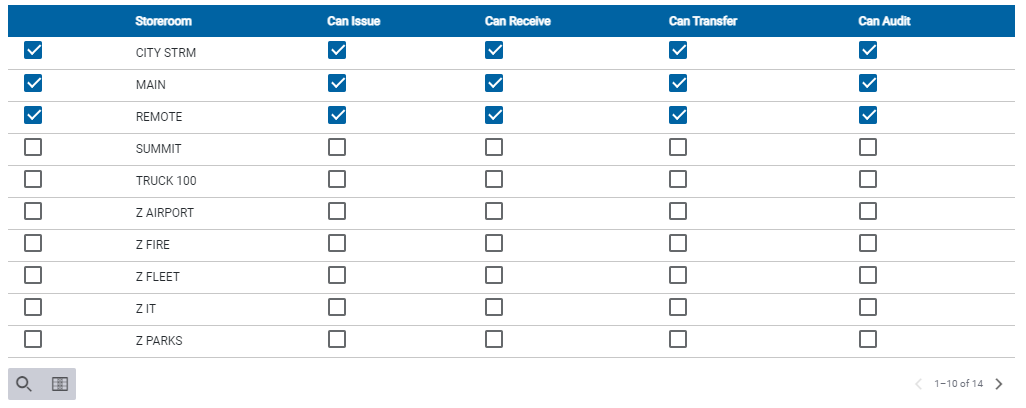Uncheck Can Transfer for REMOTE storeroom
This screenshot has height=408, width=1026.
[678, 115]
